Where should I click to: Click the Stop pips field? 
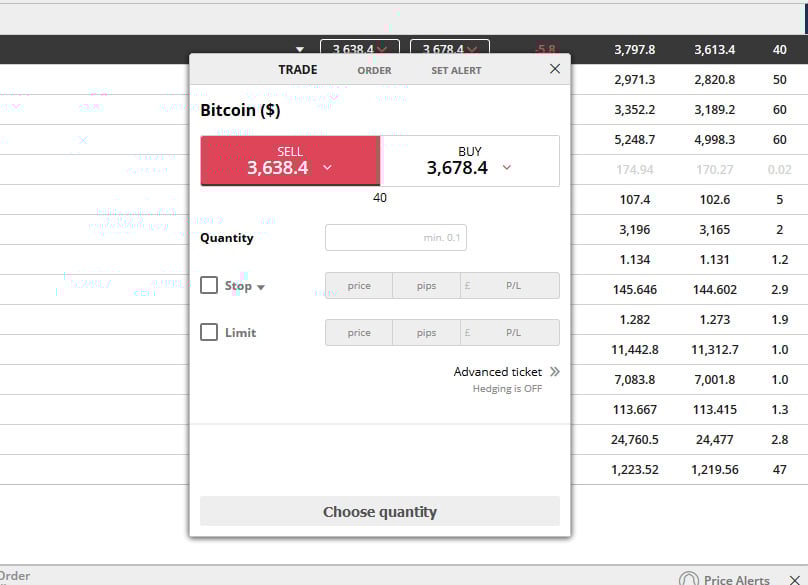coord(426,286)
